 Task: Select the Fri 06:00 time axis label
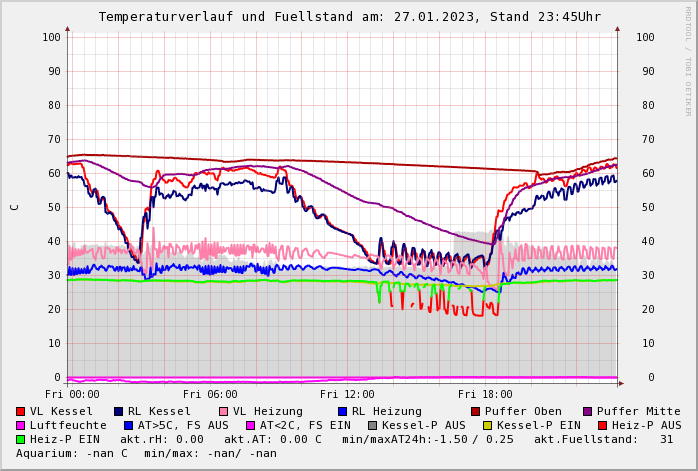(210, 394)
